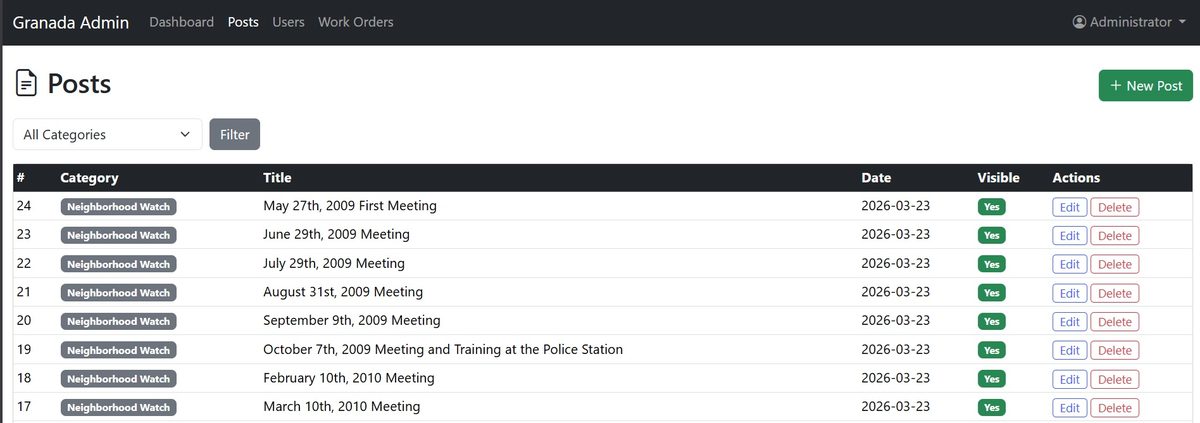Screen dimensions: 1200x423
Task: Click title "October 7th, 2009 Meeting and Training at the Police Station"
Action: click(443, 350)
